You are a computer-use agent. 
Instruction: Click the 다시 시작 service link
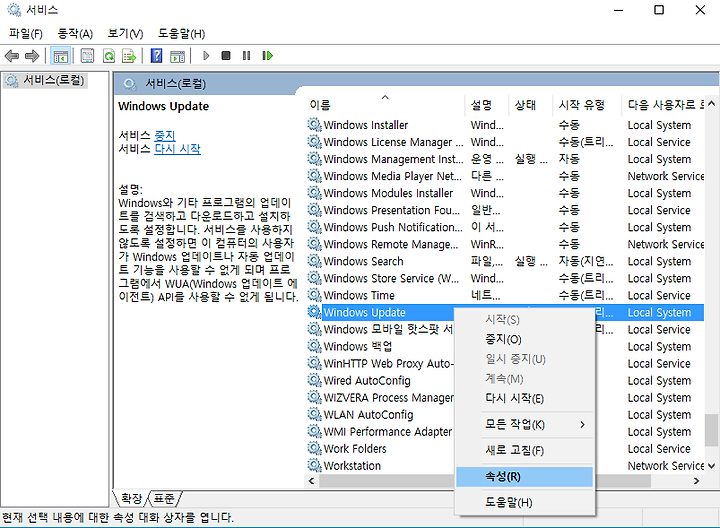click(x=177, y=149)
